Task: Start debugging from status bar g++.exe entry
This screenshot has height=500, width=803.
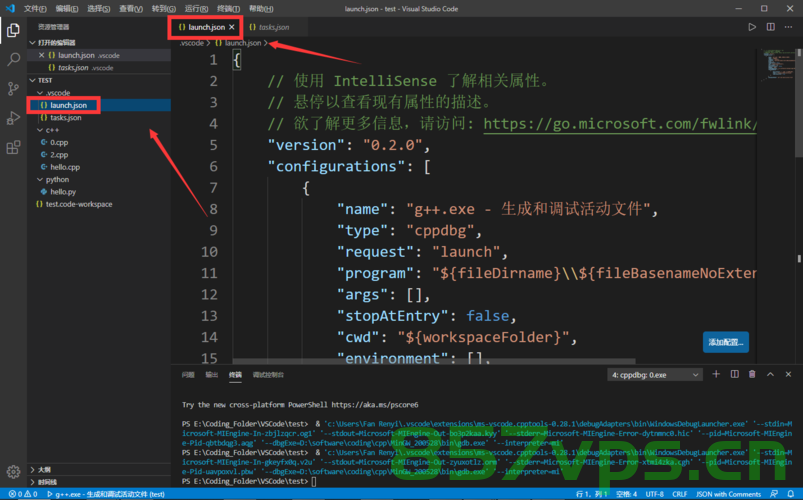Action: click(x=105, y=494)
